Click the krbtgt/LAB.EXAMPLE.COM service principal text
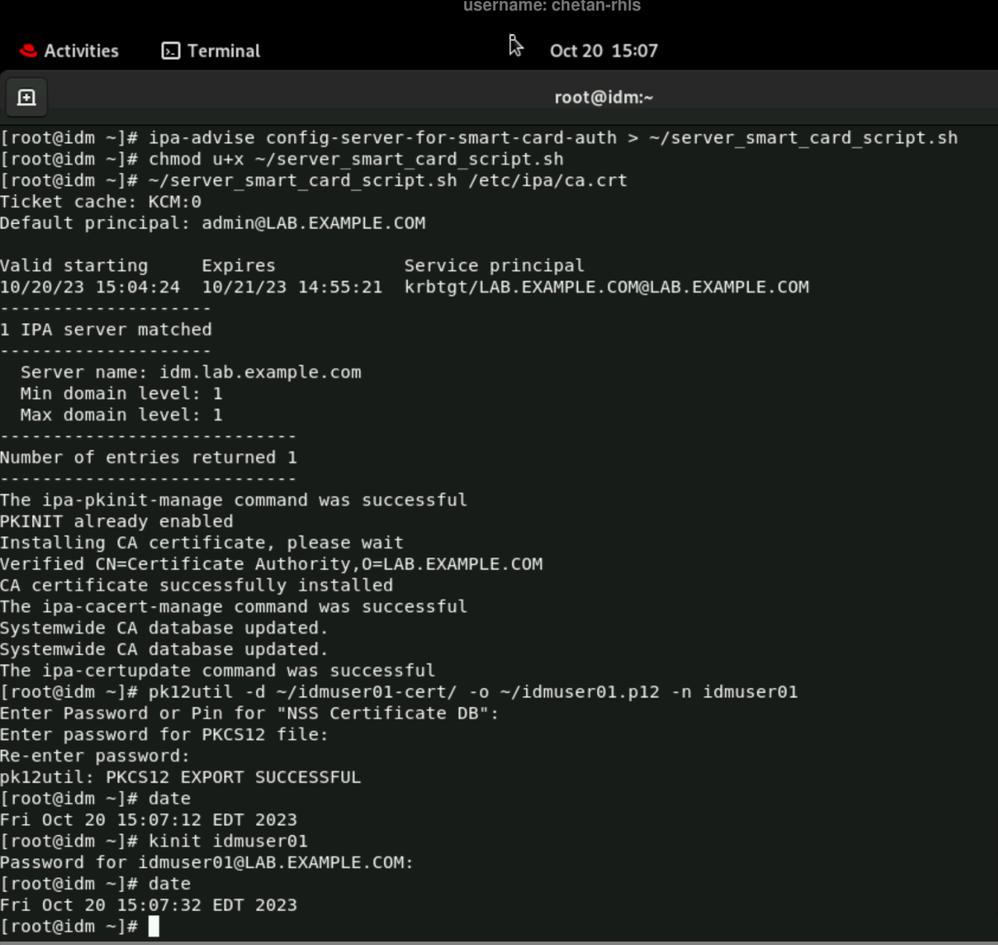The image size is (998, 945). coord(606,287)
